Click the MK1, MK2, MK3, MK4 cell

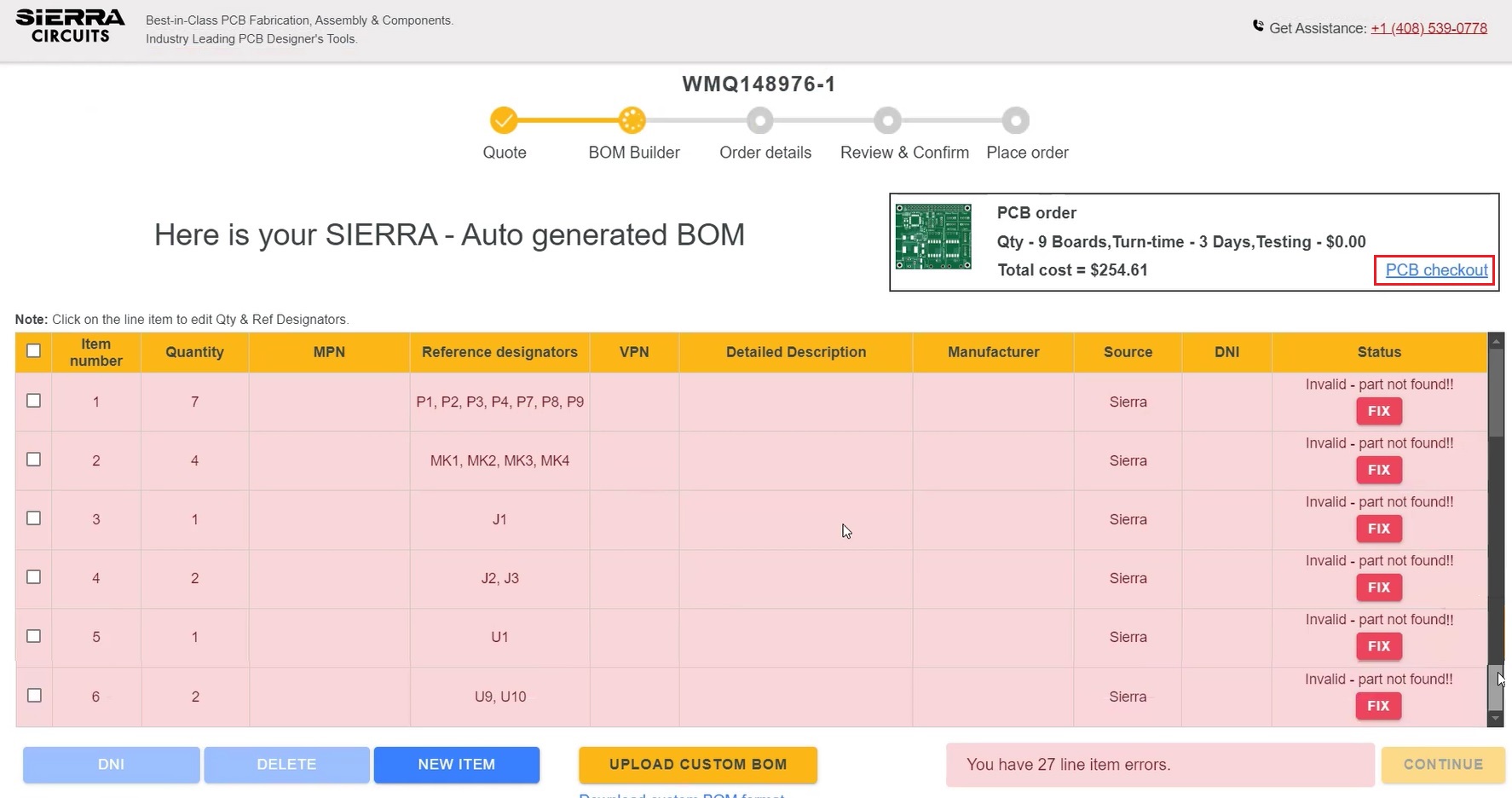coord(499,460)
